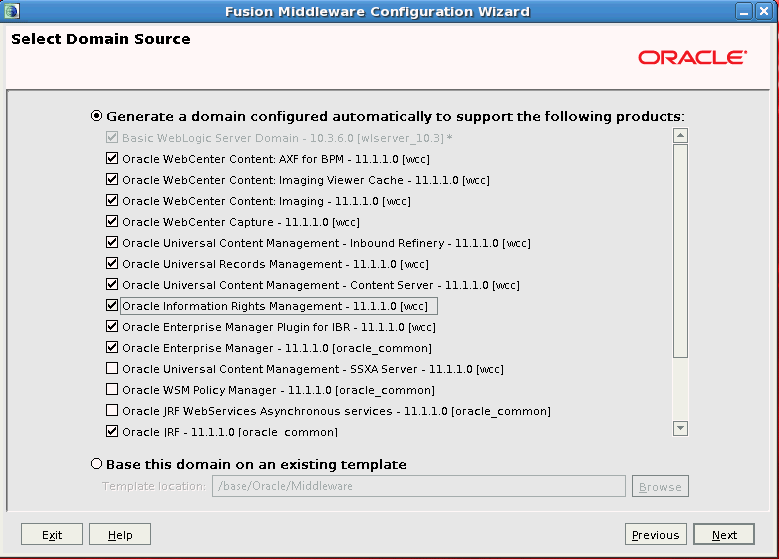779x559 pixels.
Task: Click the 'Select Domain Source' heading
Action: (101, 39)
